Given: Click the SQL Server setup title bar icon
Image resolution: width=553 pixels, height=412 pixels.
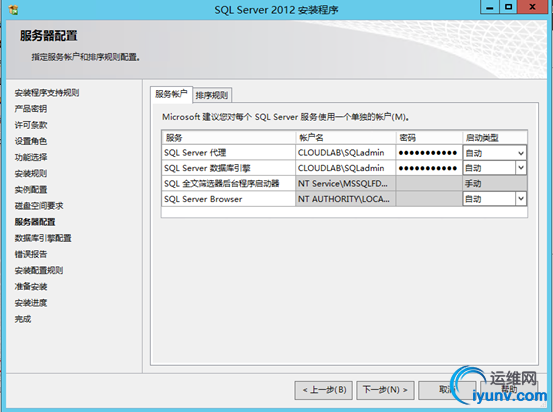Looking at the screenshot, I should tap(13, 10).
